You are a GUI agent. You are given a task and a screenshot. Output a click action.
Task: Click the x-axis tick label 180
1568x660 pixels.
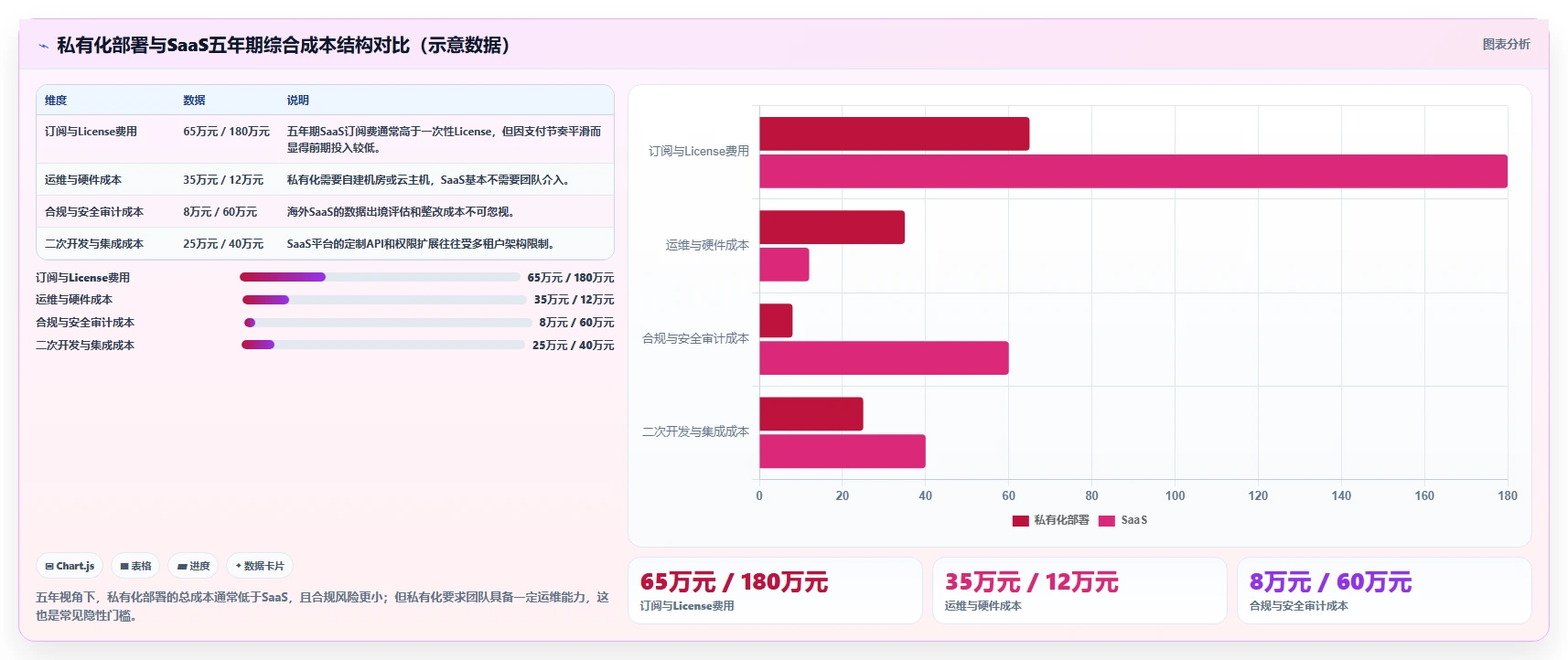pyautogui.click(x=1508, y=495)
